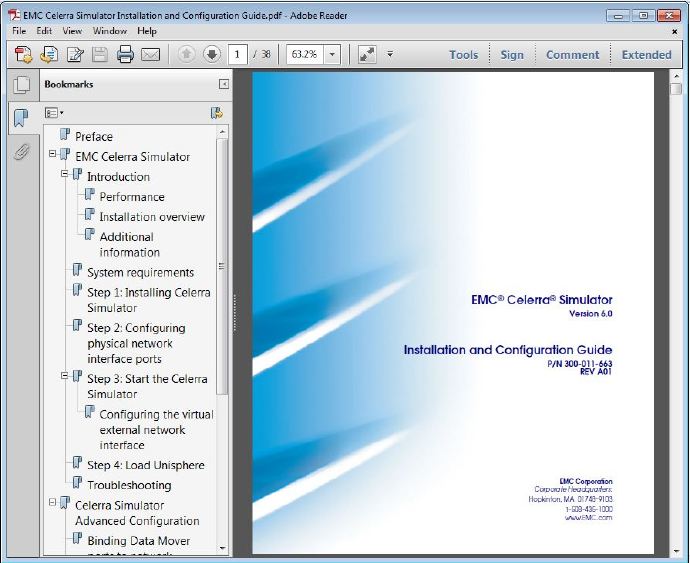Click the Performance bookmark icon

click(89, 195)
